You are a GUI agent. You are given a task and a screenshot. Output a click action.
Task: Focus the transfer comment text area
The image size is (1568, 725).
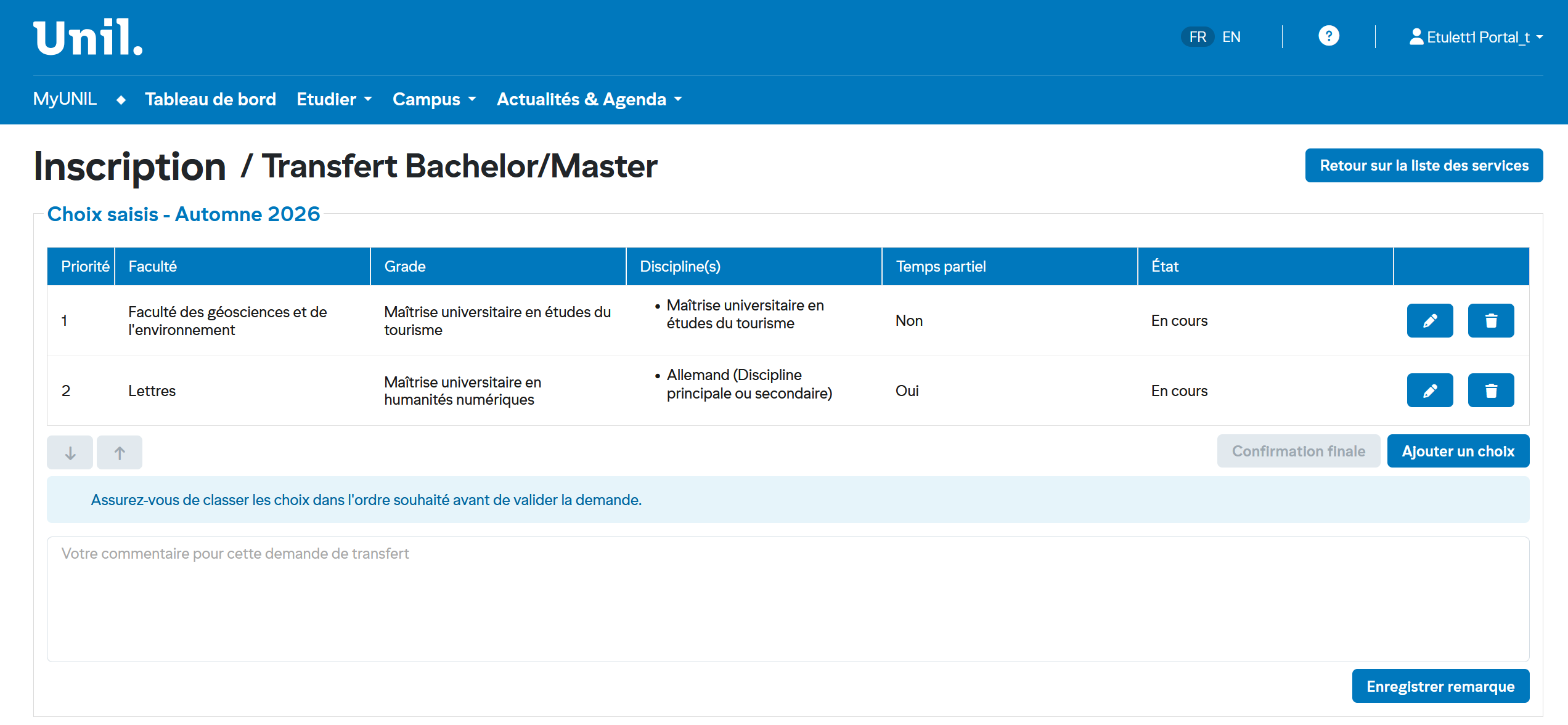[x=788, y=599]
